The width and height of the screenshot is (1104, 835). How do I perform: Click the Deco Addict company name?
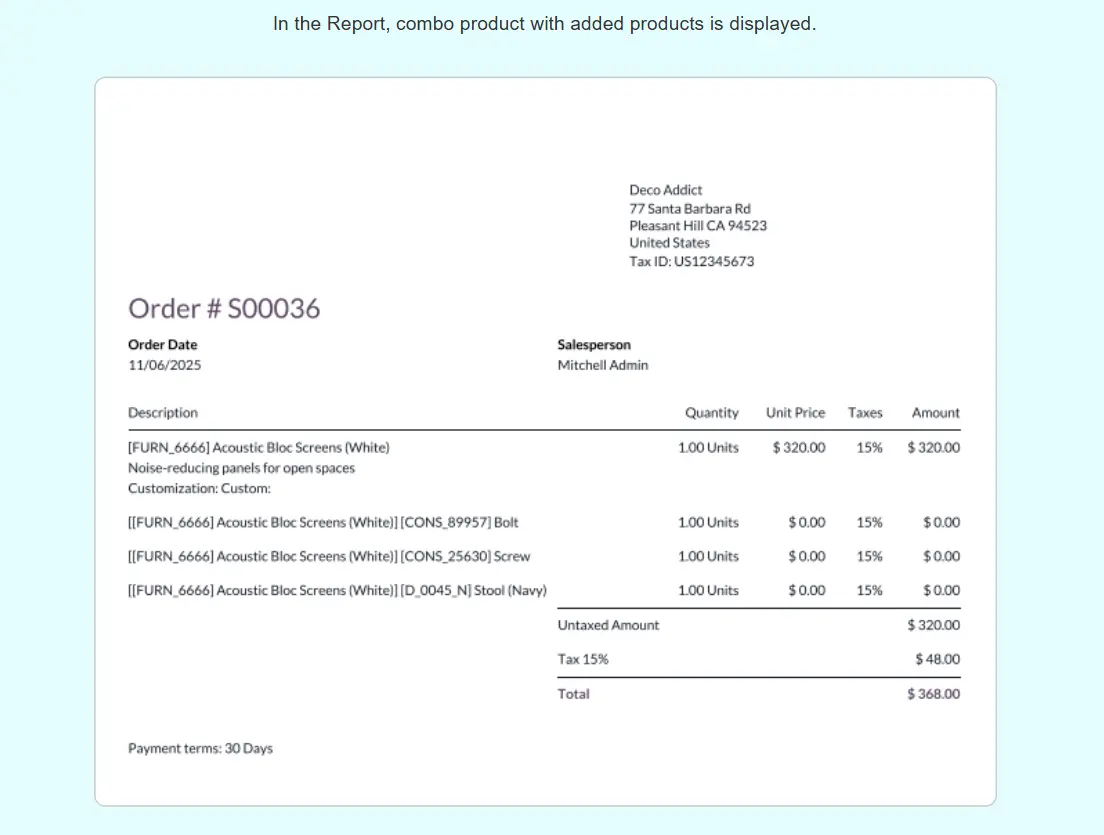(665, 190)
